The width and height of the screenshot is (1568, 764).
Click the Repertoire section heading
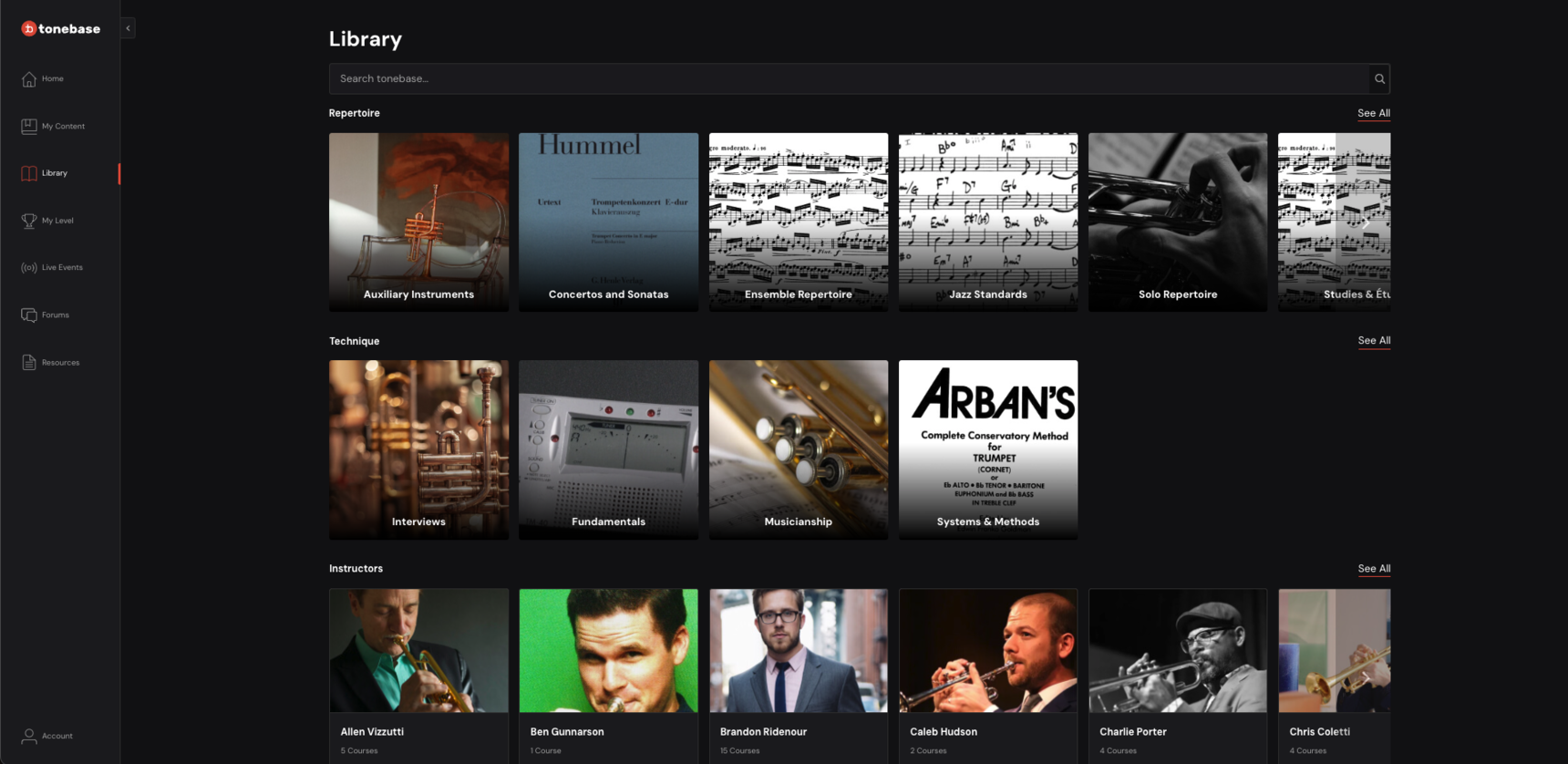tap(355, 113)
